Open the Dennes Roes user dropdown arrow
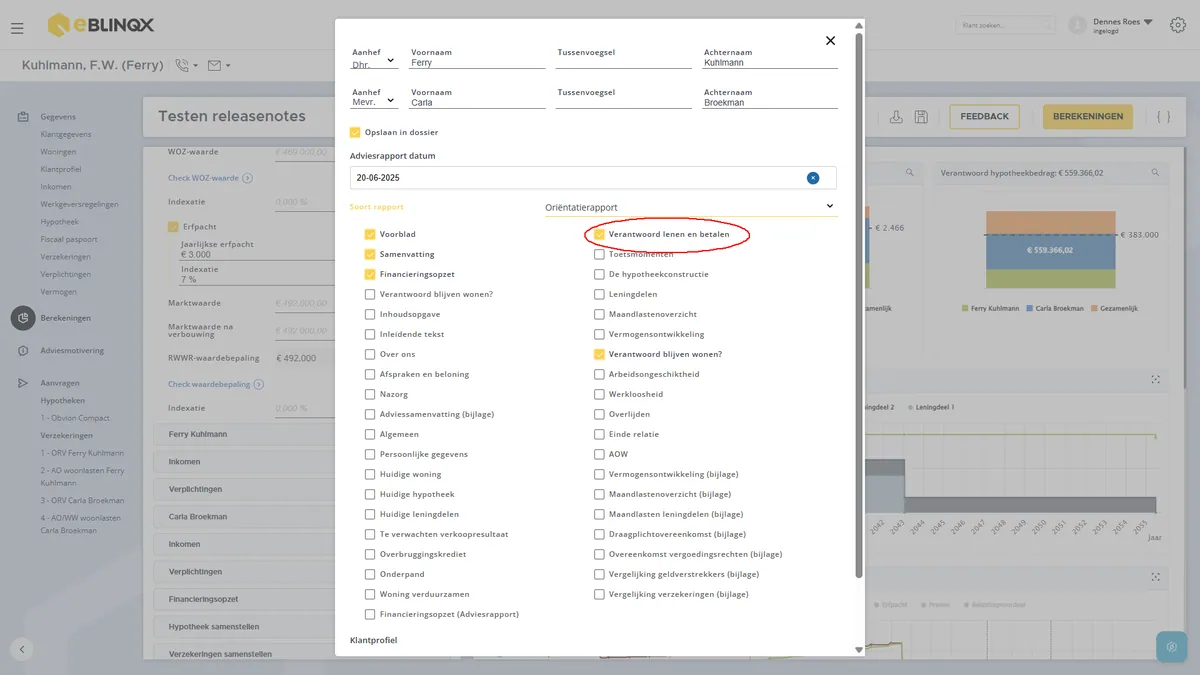 pyautogui.click(x=1148, y=21)
